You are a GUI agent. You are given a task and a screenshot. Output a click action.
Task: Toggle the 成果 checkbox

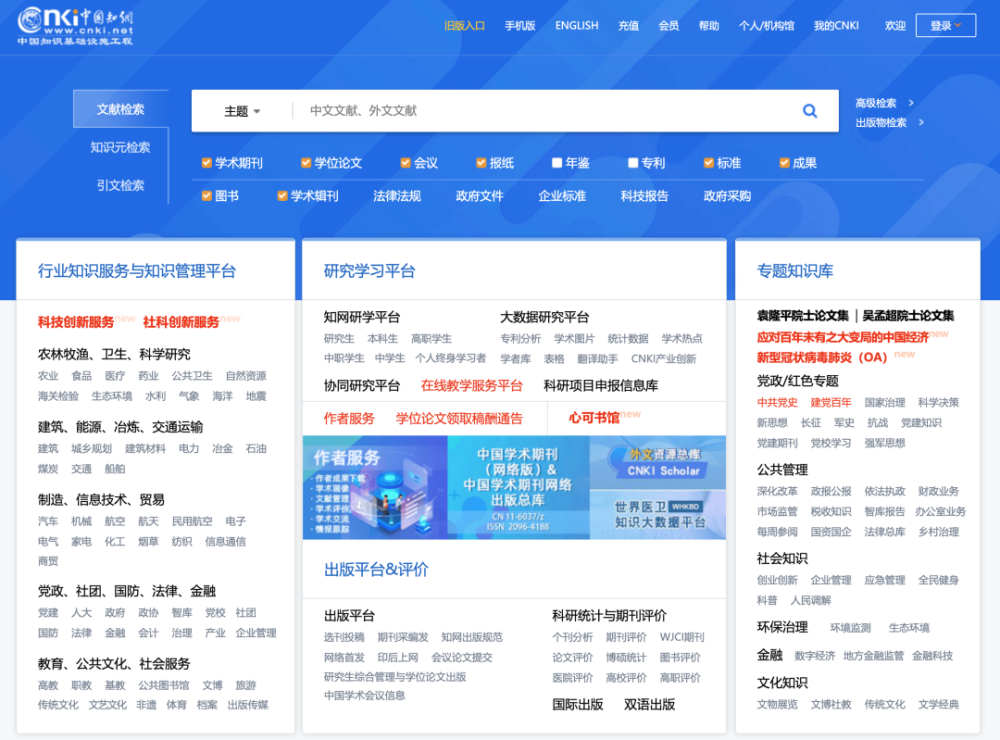pos(784,163)
